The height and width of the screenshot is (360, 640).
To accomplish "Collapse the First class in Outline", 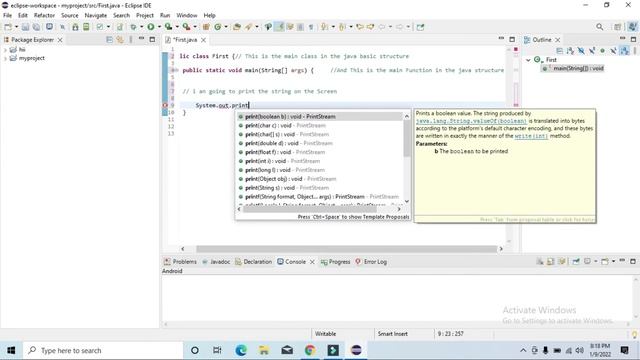I will [x=528, y=60].
